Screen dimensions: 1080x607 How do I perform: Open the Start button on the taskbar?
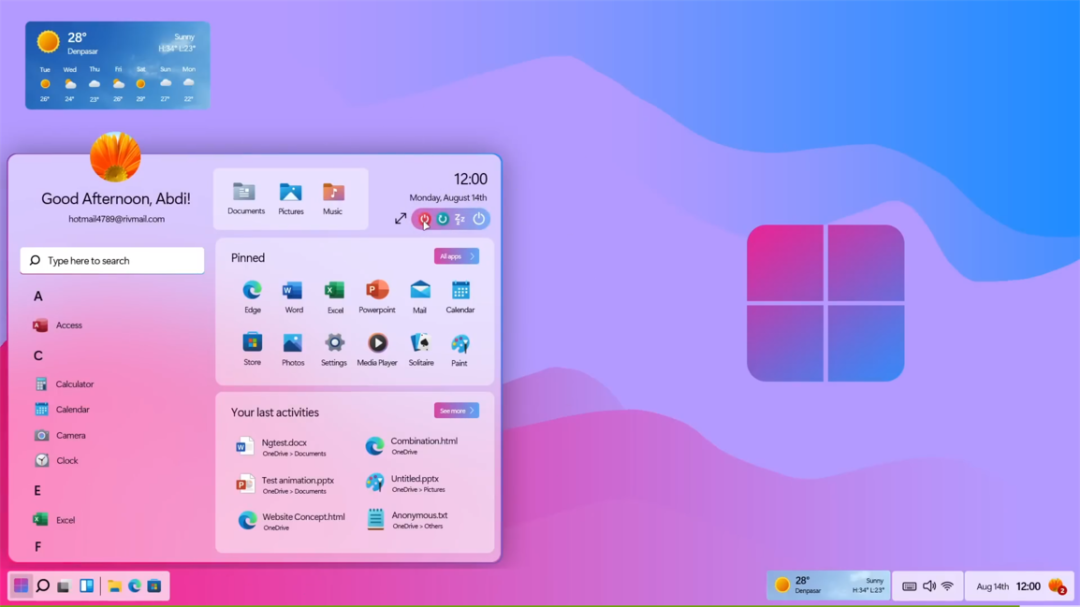(21, 586)
